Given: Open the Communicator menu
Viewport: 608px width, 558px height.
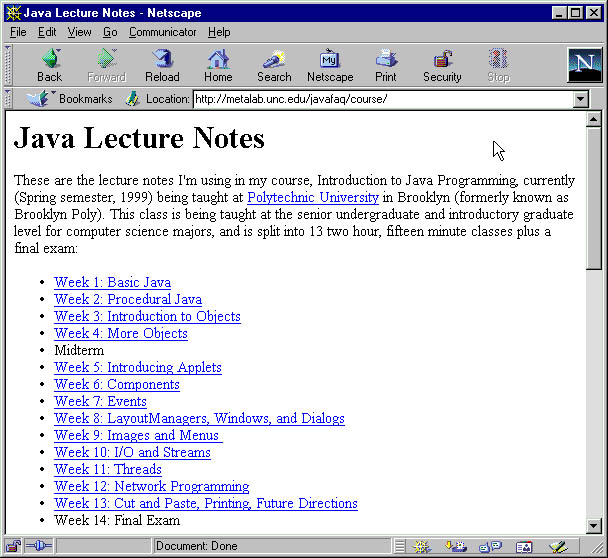Looking at the screenshot, I should click(x=163, y=32).
